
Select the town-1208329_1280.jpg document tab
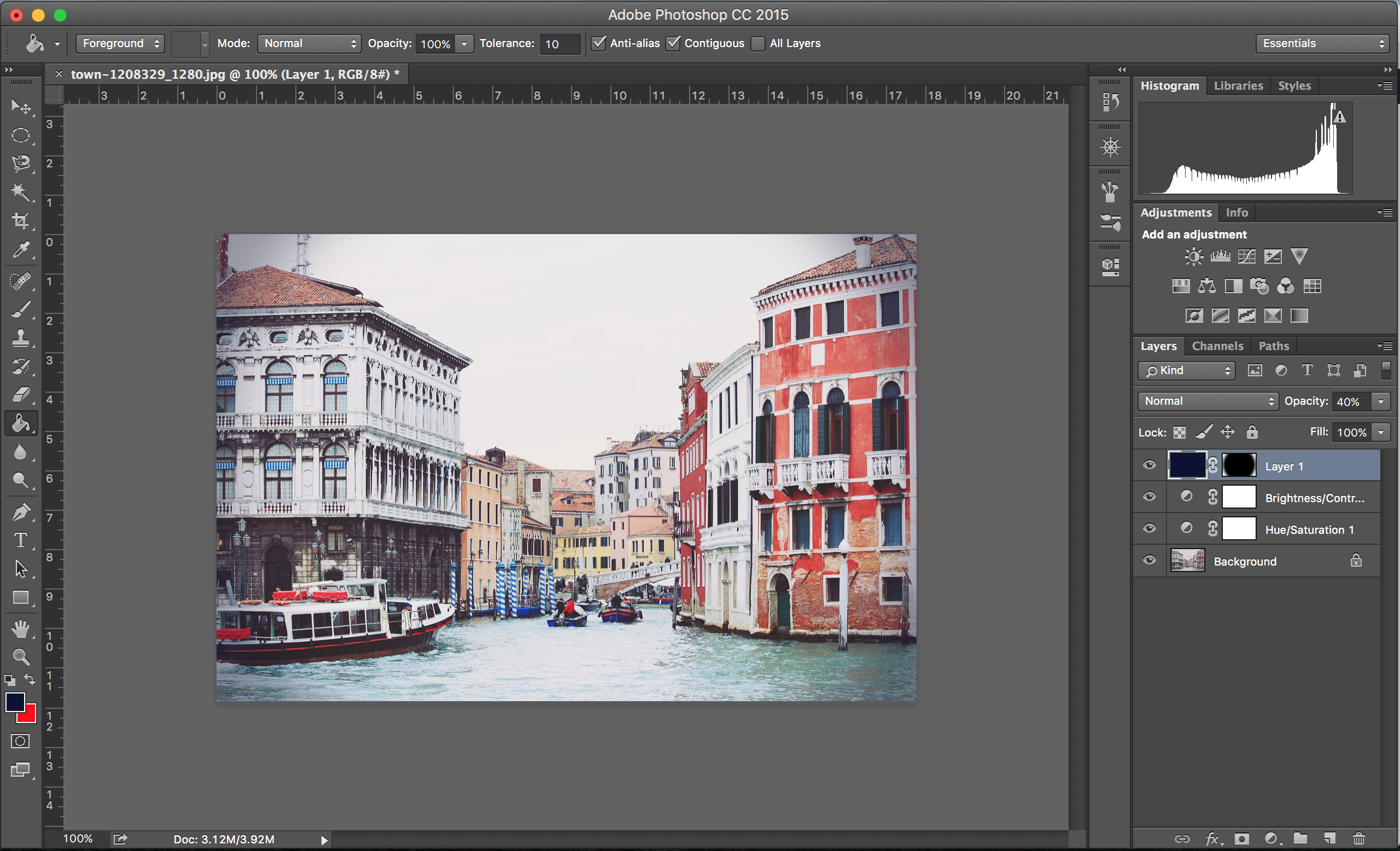point(235,74)
